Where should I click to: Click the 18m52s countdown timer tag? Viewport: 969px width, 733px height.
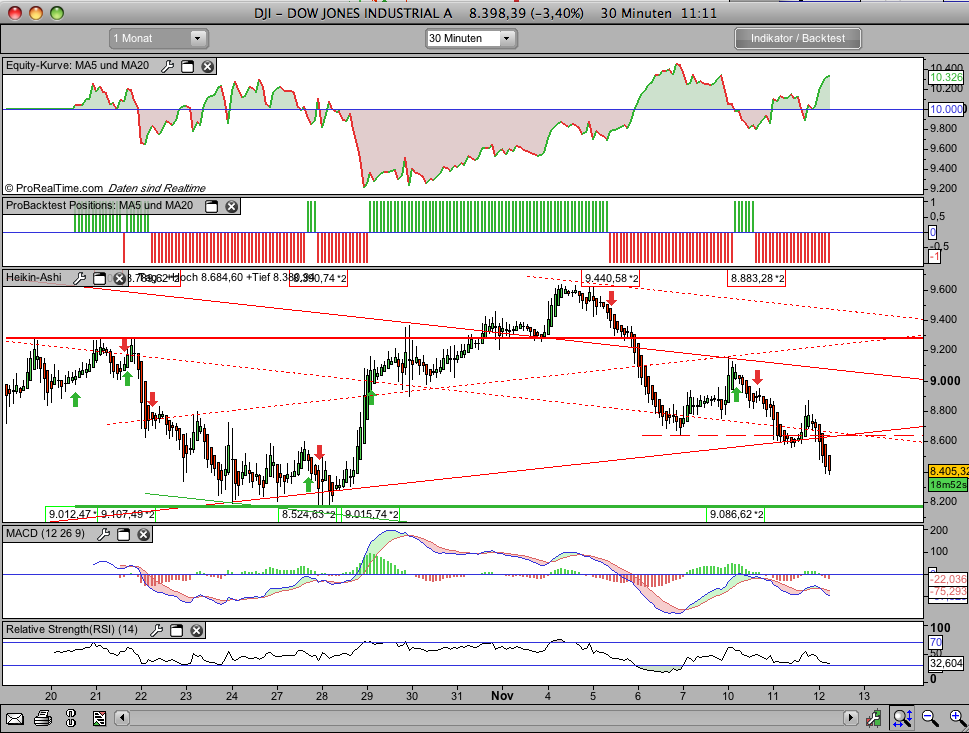(x=948, y=485)
